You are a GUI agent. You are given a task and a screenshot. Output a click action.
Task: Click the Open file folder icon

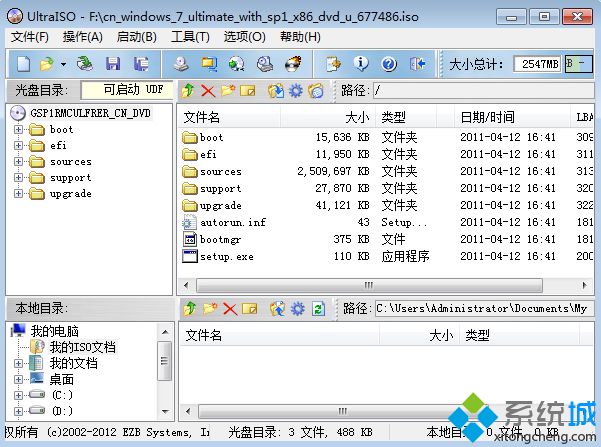click(x=47, y=64)
